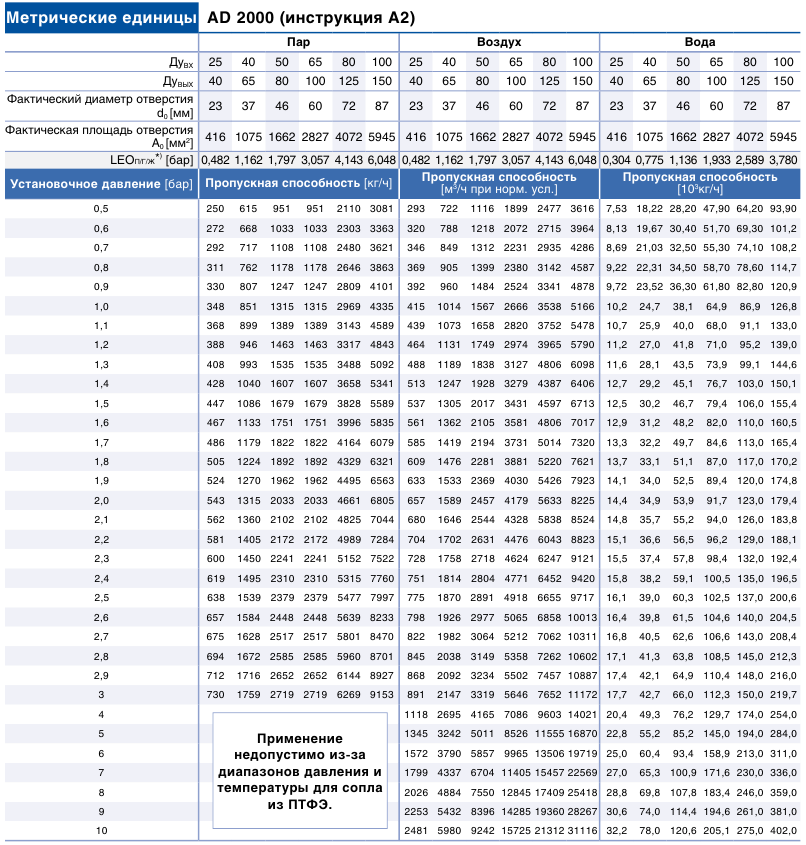Click air value "10013" in the 2,6 row
This screenshot has width=806, height=845.
click(x=582, y=618)
